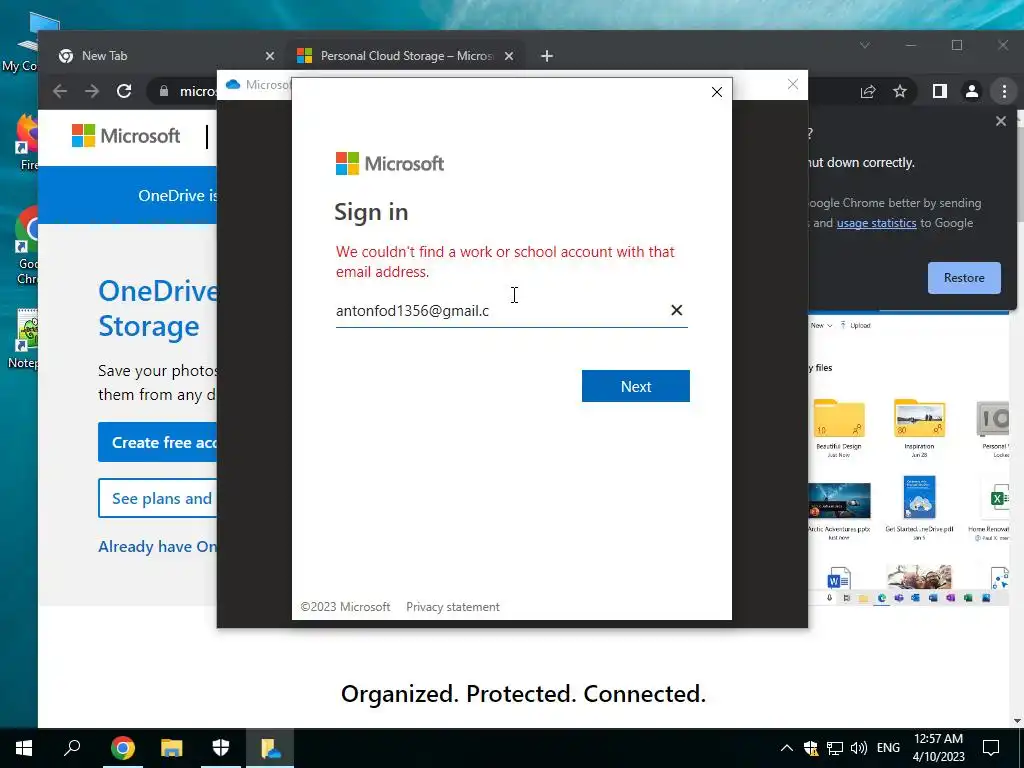Click the Organized. Protected. Connected. heading
The height and width of the screenshot is (768, 1024).
click(523, 694)
